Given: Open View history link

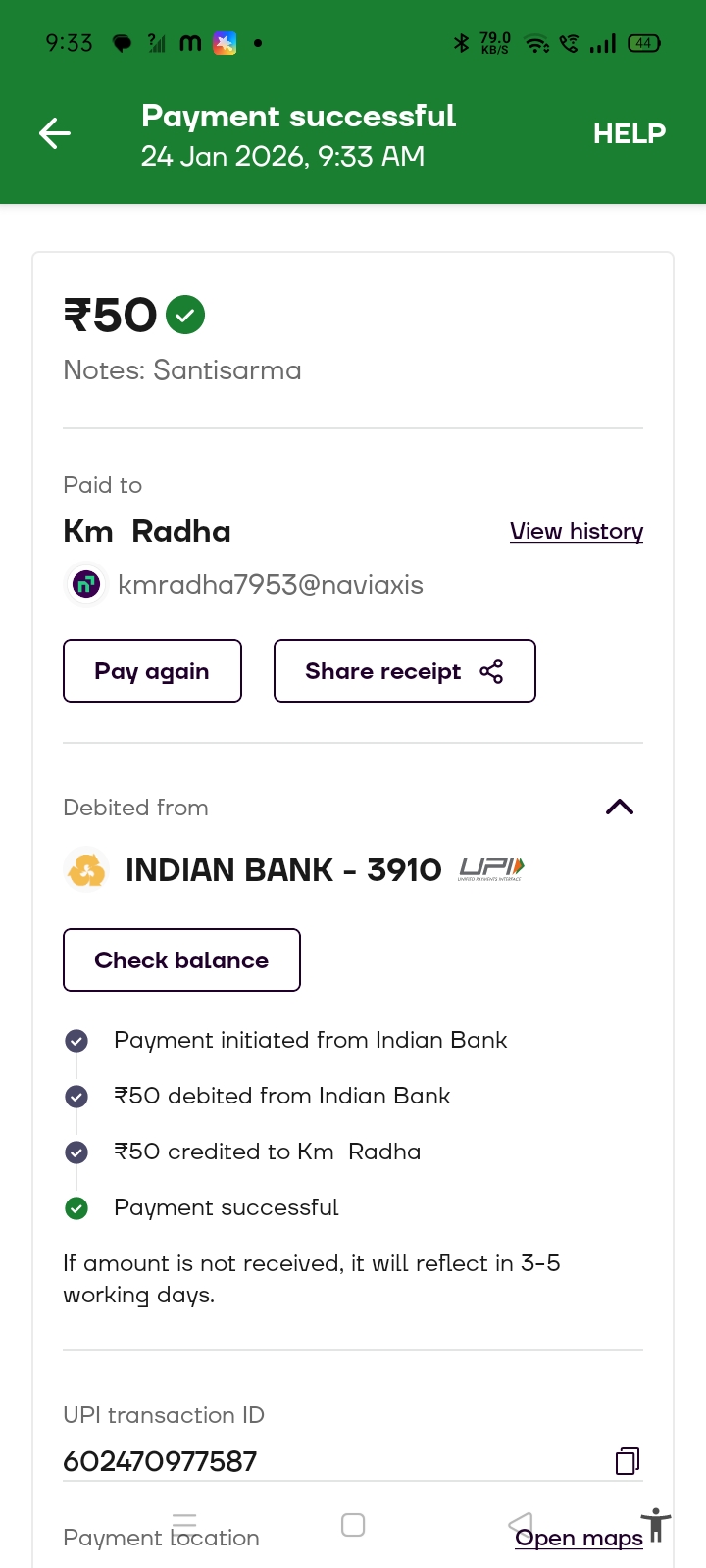Looking at the screenshot, I should coord(576,531).
